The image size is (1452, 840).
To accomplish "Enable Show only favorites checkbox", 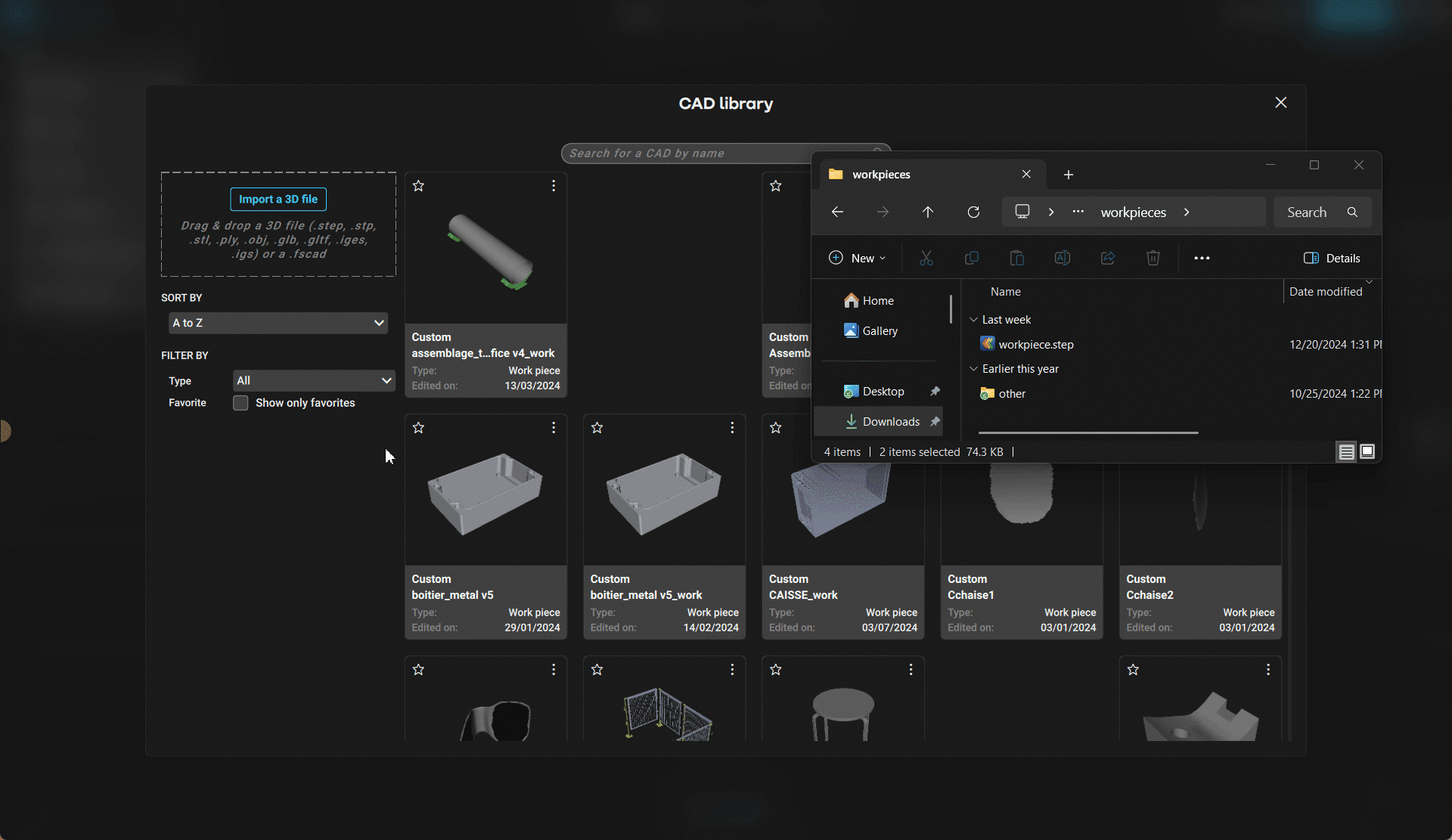I will pyautogui.click(x=240, y=403).
